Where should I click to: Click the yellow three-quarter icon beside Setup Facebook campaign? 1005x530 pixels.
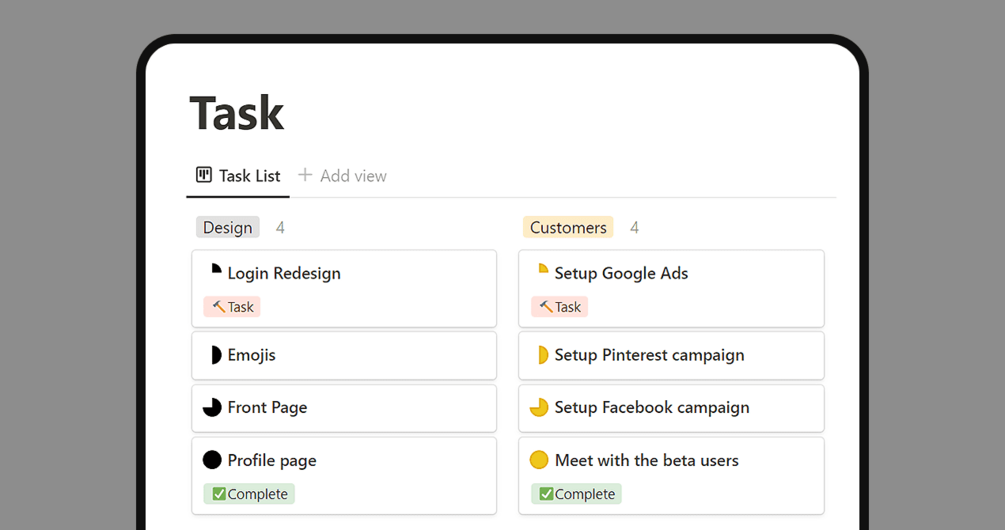(x=539, y=408)
